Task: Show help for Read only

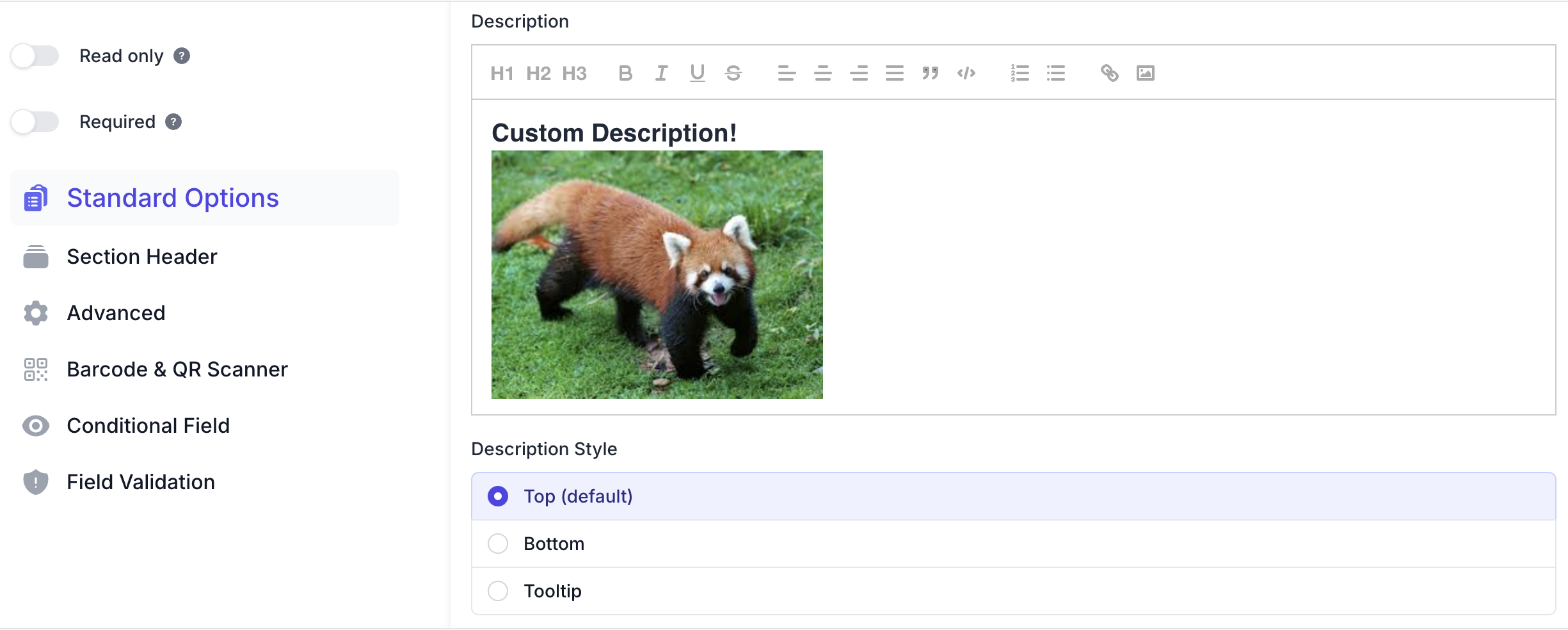Action: coord(182,56)
